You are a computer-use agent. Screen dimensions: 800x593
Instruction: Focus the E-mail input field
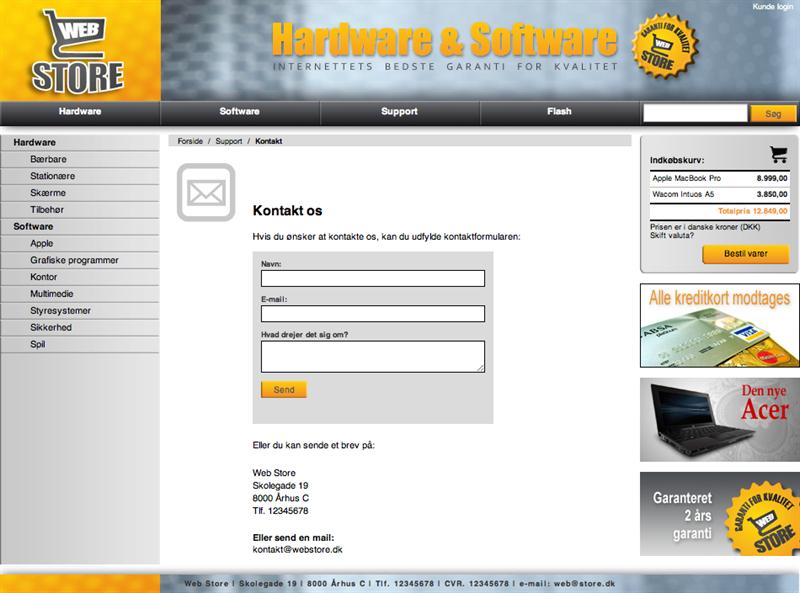coord(372,314)
